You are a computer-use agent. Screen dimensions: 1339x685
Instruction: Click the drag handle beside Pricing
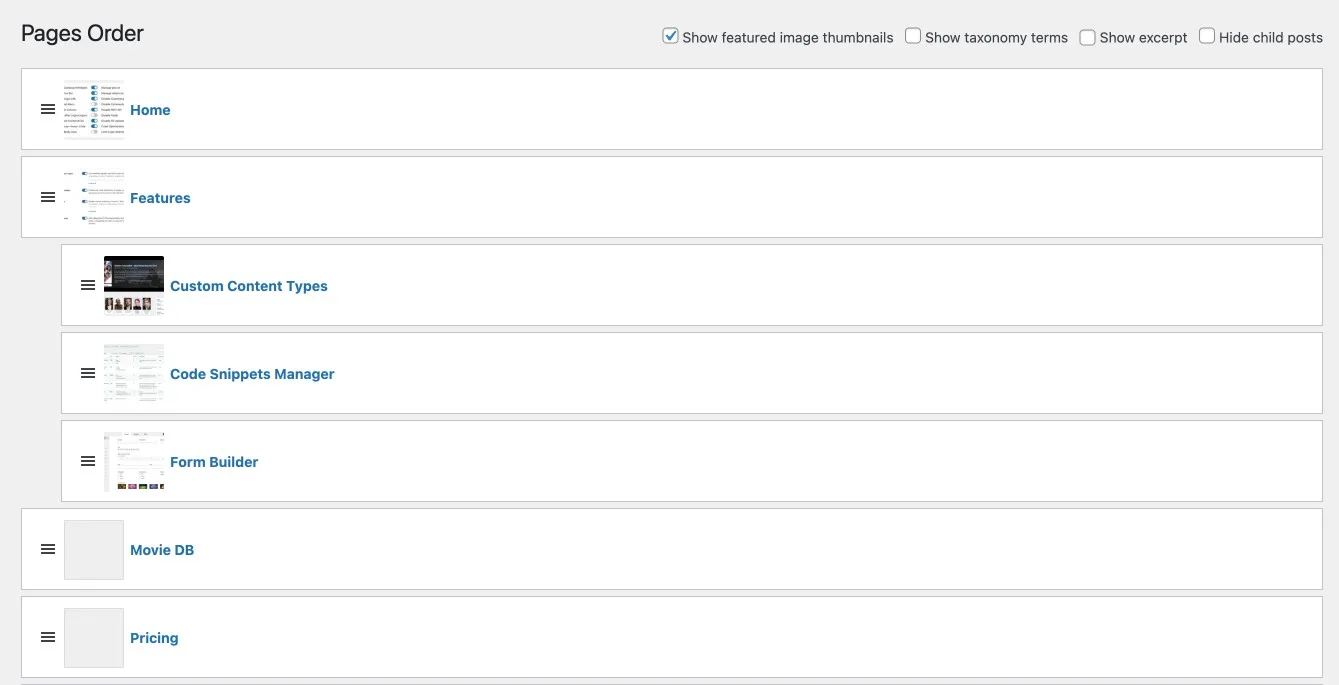pos(48,637)
